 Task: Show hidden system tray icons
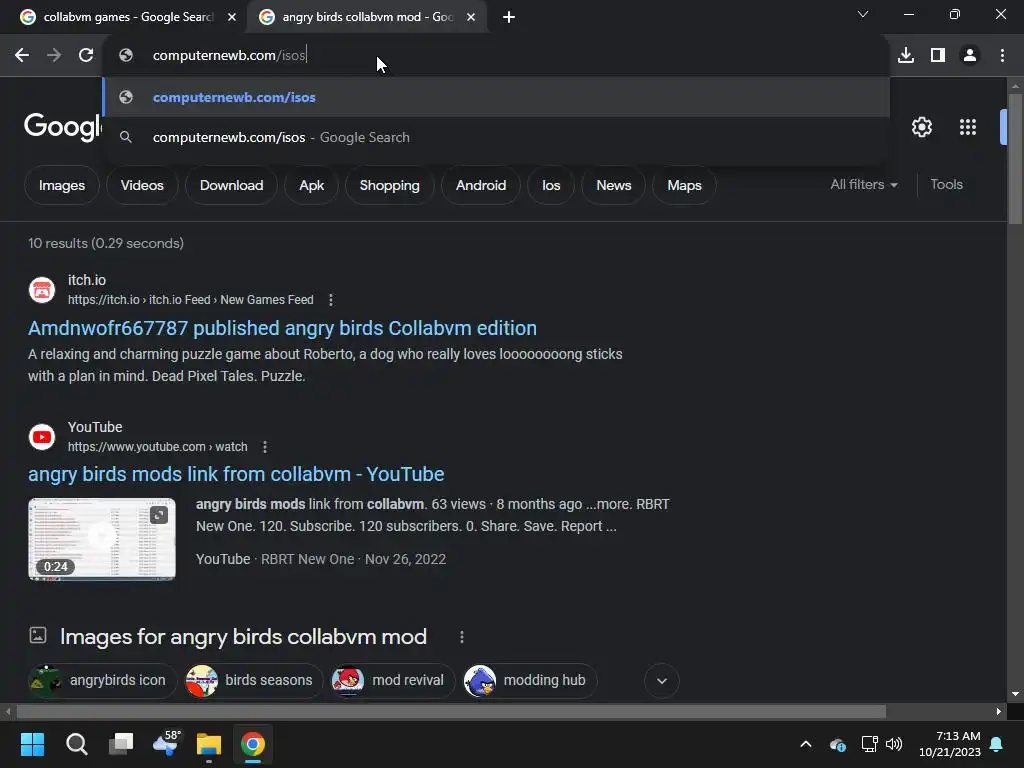(x=806, y=744)
